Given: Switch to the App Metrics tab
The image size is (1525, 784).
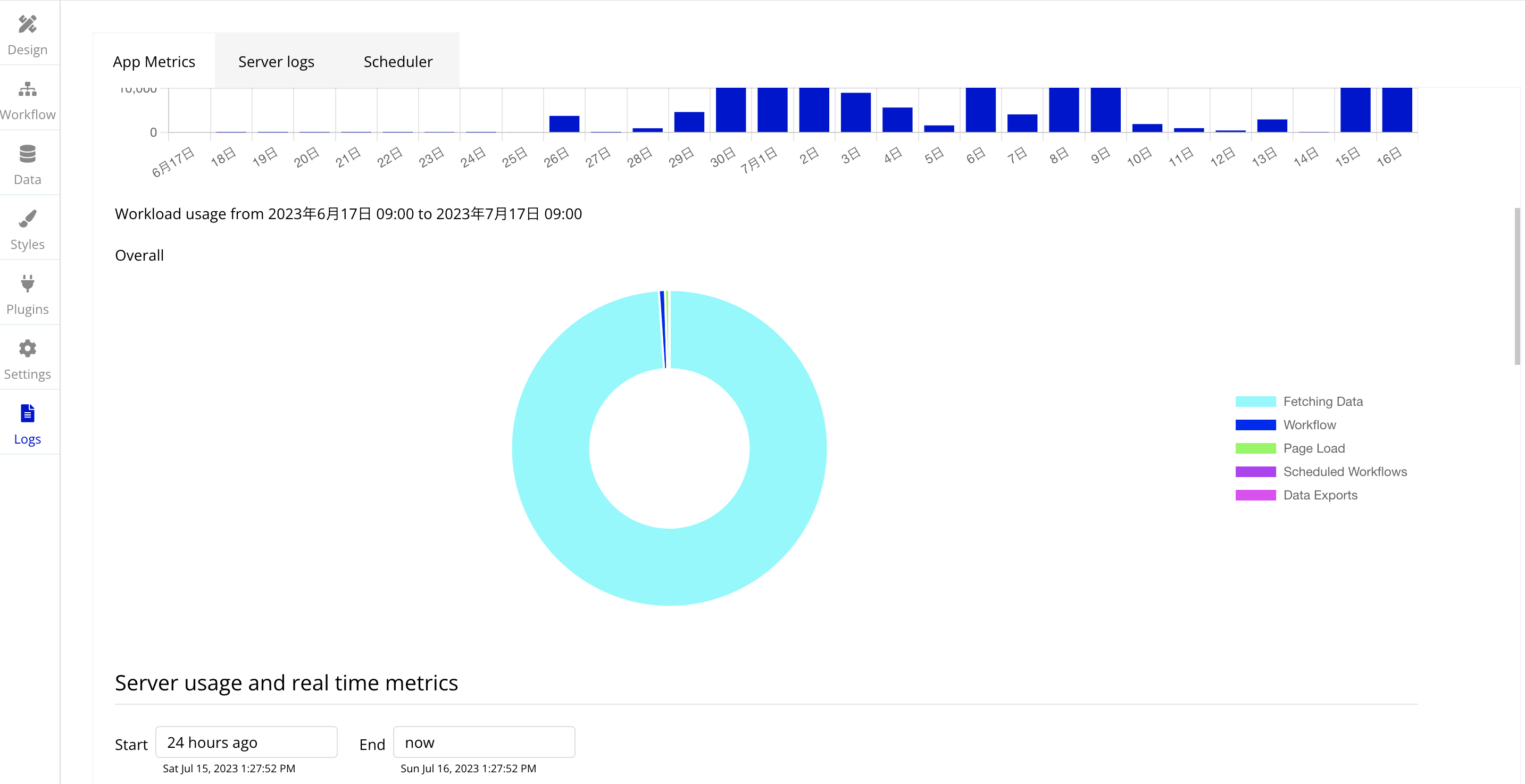Looking at the screenshot, I should pyautogui.click(x=154, y=62).
